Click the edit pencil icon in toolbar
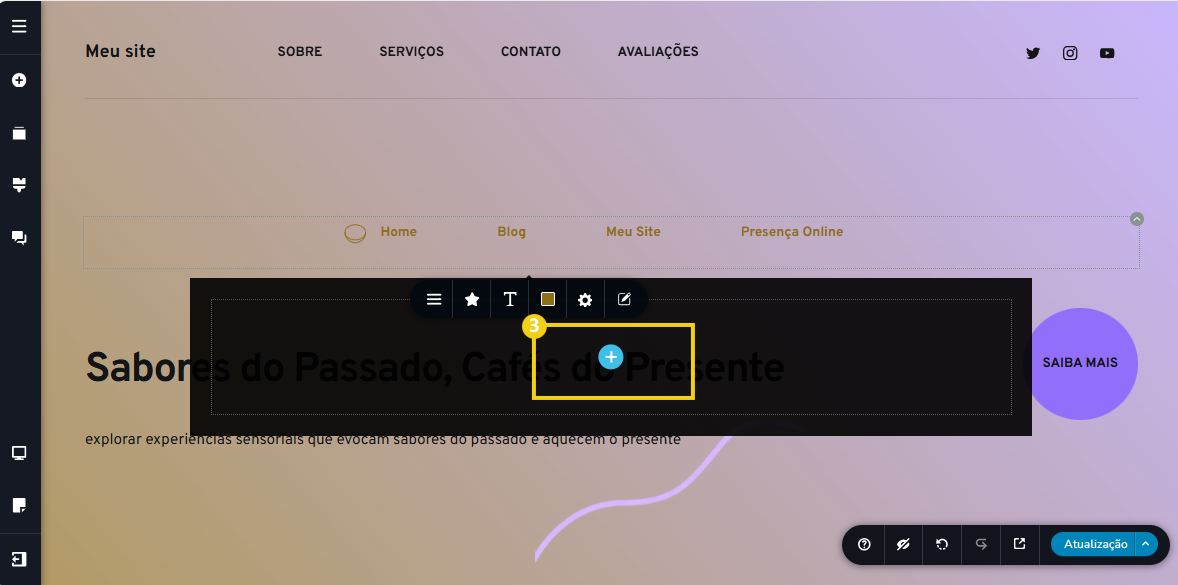This screenshot has width=1178, height=585. point(624,299)
